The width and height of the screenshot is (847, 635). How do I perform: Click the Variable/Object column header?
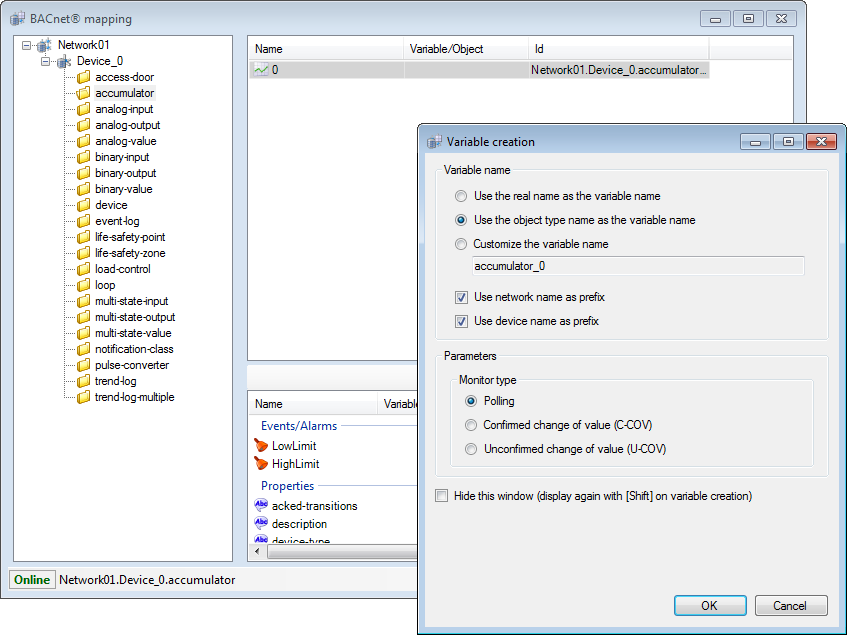(466, 49)
